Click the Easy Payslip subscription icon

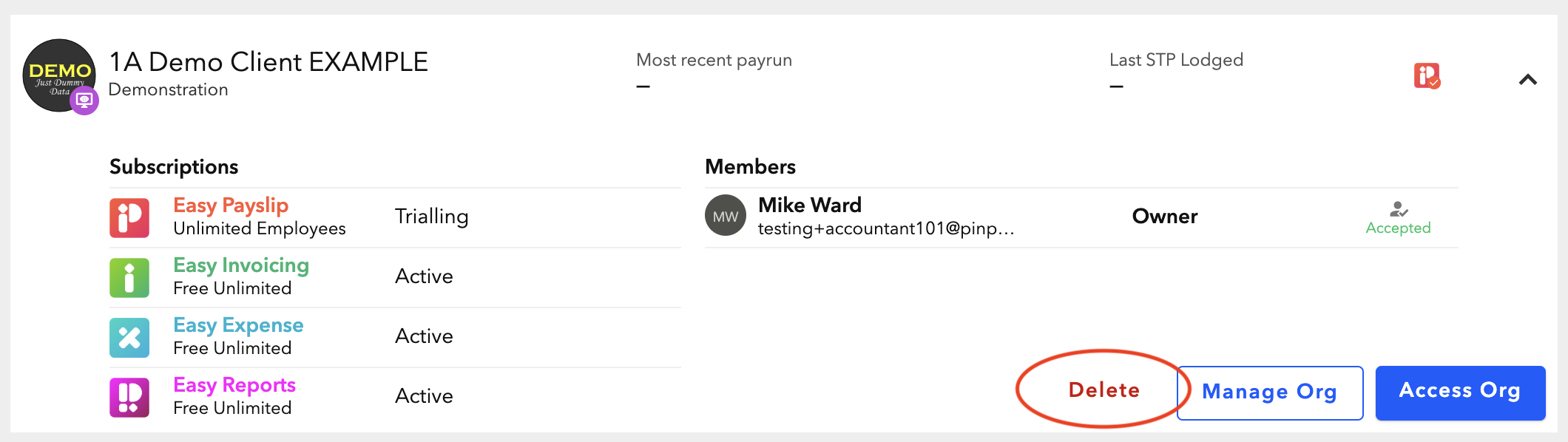click(x=129, y=217)
